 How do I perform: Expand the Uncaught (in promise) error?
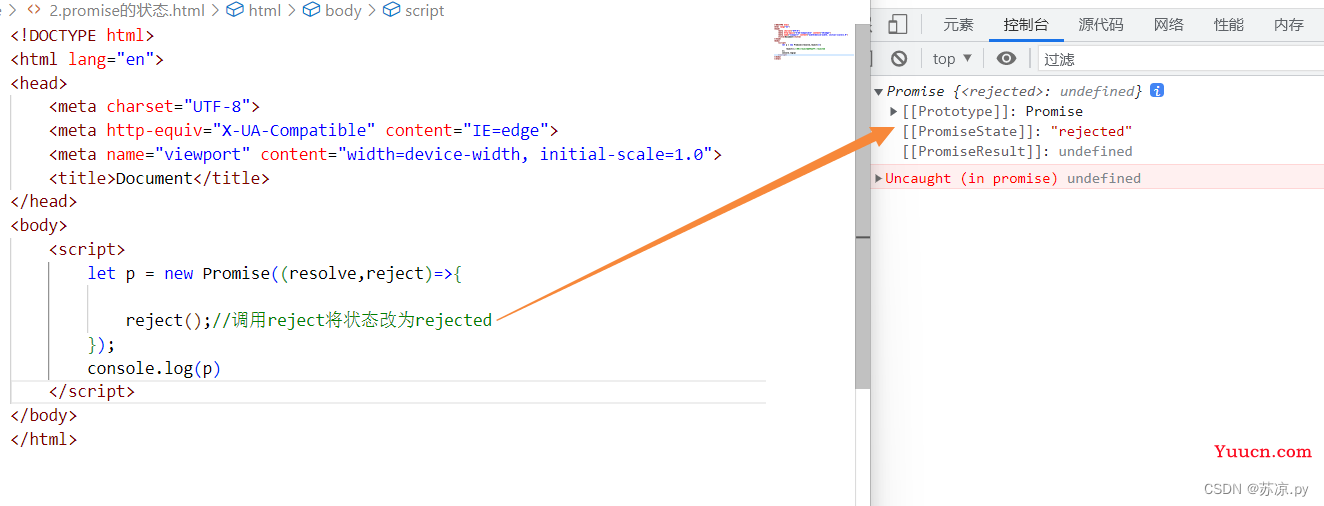878,178
